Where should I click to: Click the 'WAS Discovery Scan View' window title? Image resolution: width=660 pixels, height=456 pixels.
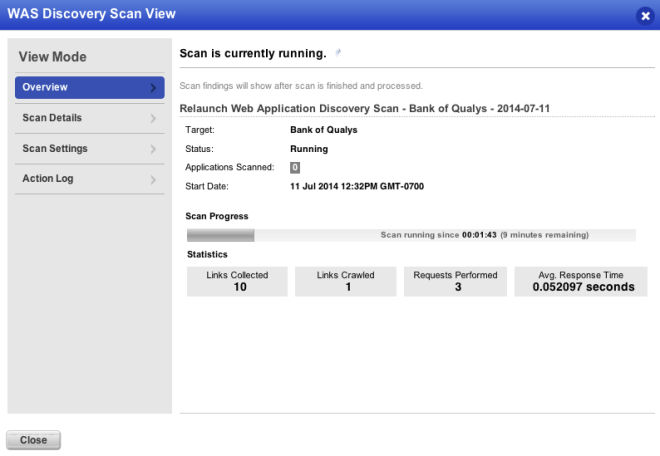(x=91, y=13)
